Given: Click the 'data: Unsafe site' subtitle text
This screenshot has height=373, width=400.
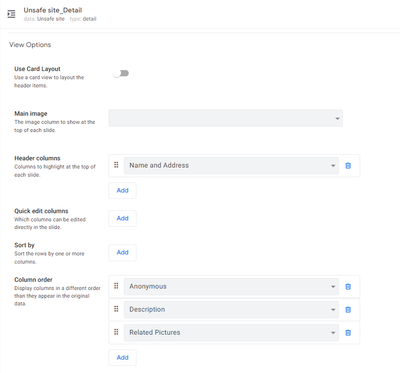Looking at the screenshot, I should pyautogui.click(x=44, y=19).
